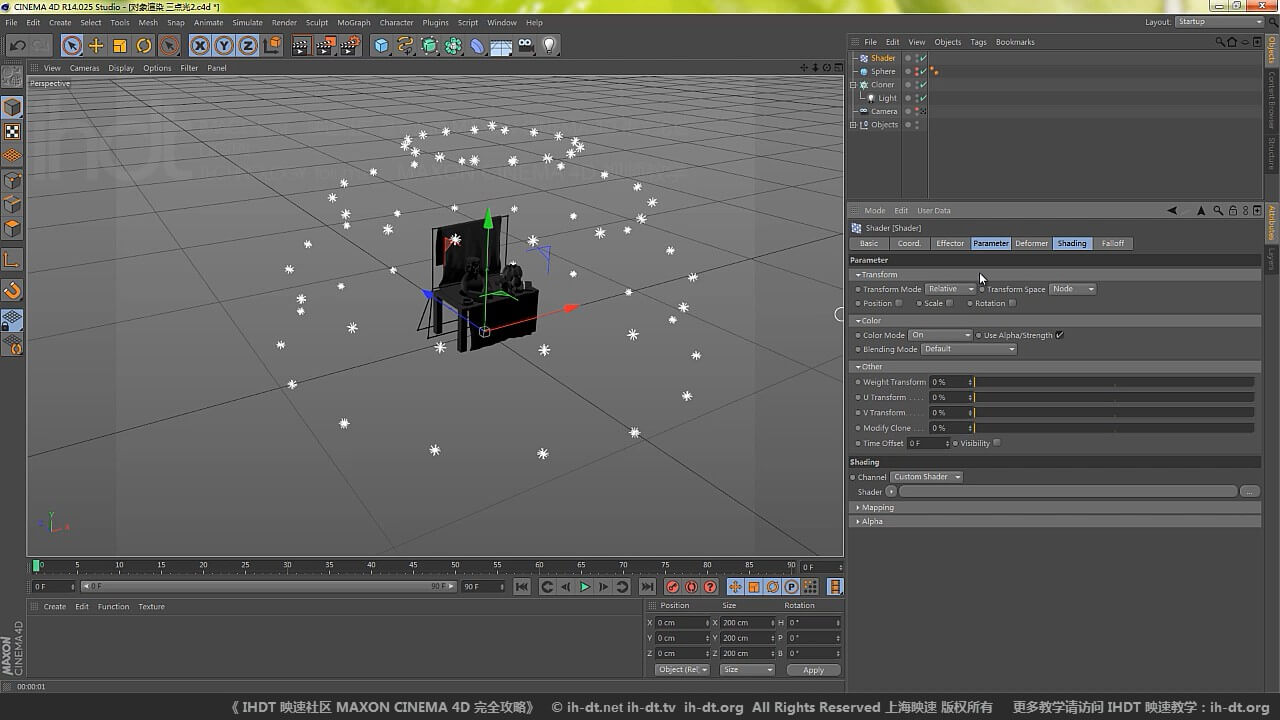
Task: Select the Rotate tool in the toolbar
Action: pos(144,46)
